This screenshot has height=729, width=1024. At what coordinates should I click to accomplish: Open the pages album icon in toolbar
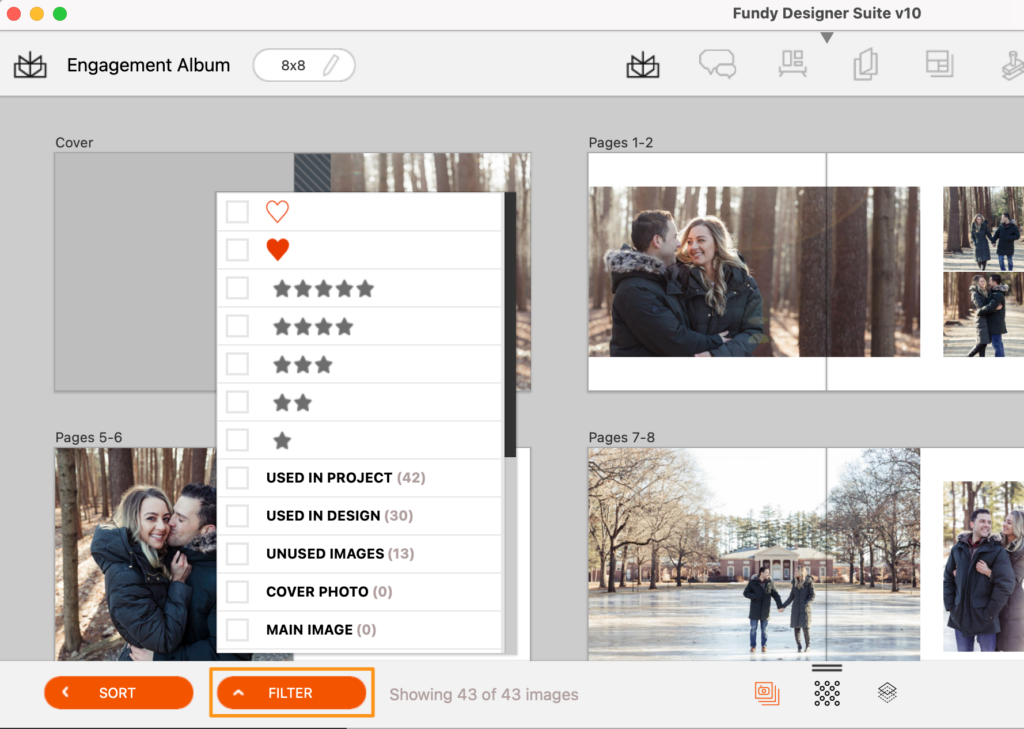click(865, 65)
